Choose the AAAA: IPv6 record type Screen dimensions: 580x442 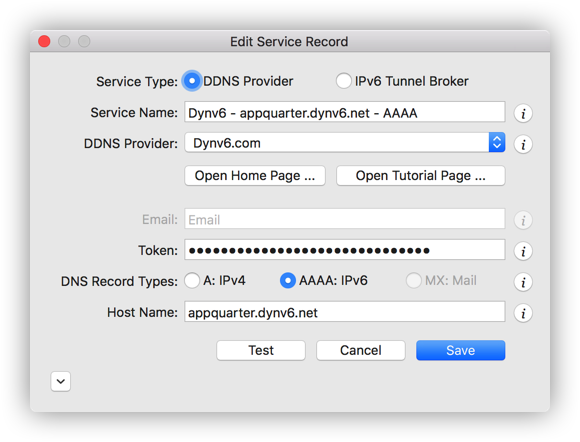pyautogui.click(x=287, y=280)
